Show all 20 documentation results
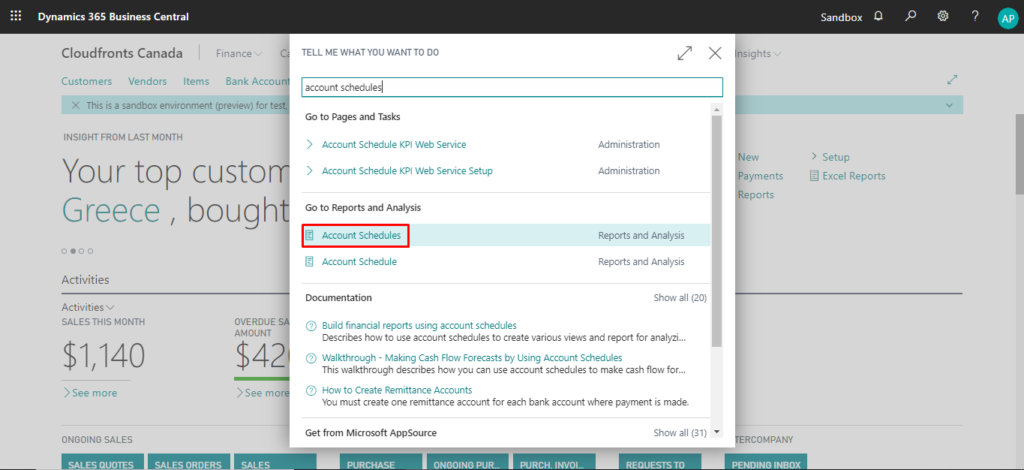 (680, 298)
